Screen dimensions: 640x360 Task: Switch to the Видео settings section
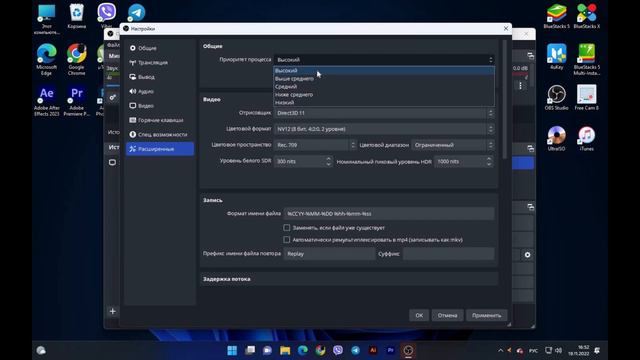[160, 106]
